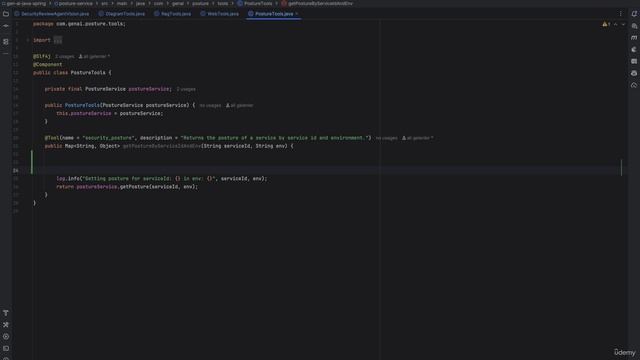Viewport: 640px width, 360px height.
Task: Click the 'return postureService.getPosture' line
Action: pos(127,187)
